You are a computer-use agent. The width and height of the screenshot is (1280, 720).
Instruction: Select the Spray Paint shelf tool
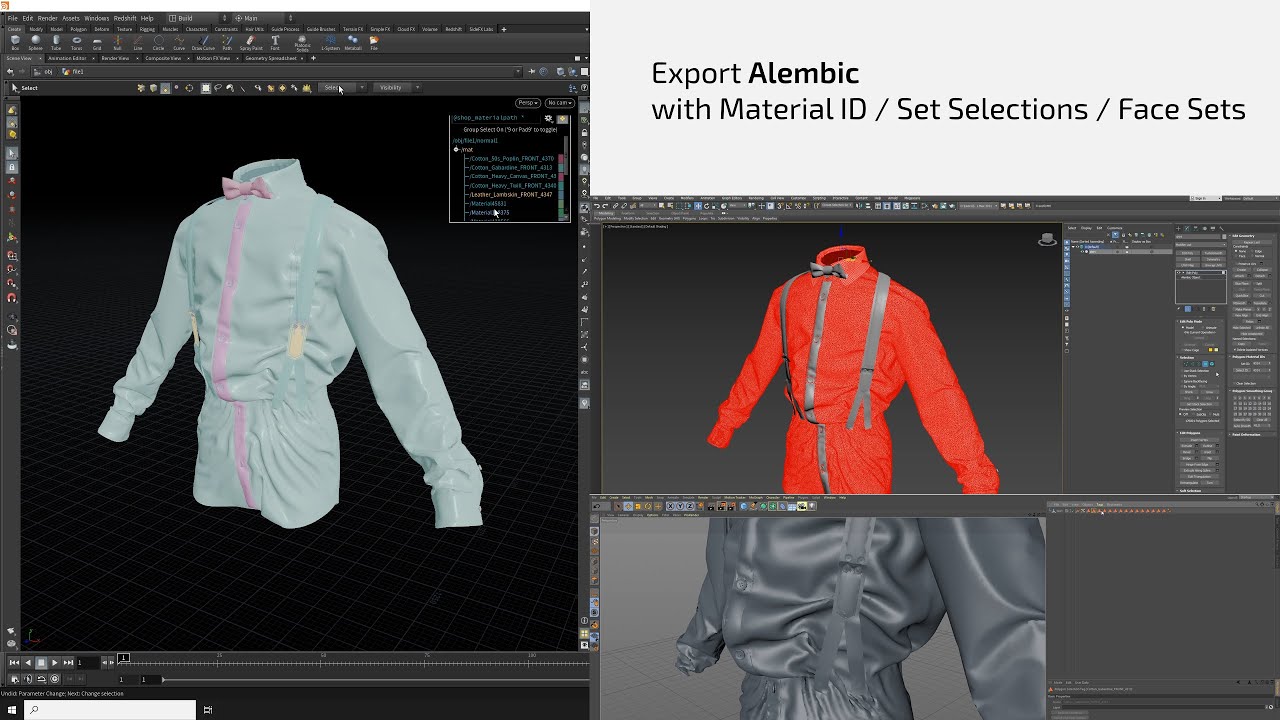251,43
